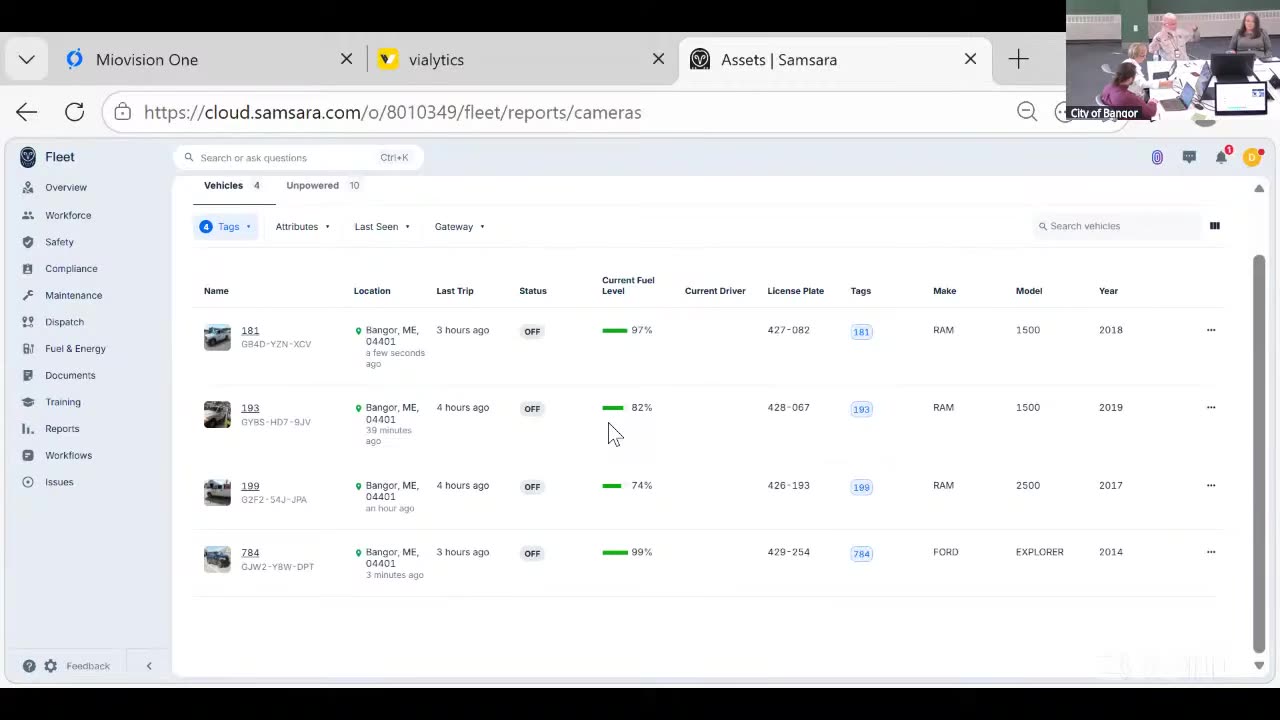Open more options for vehicle 193
The height and width of the screenshot is (720, 1280).
tap(1211, 408)
